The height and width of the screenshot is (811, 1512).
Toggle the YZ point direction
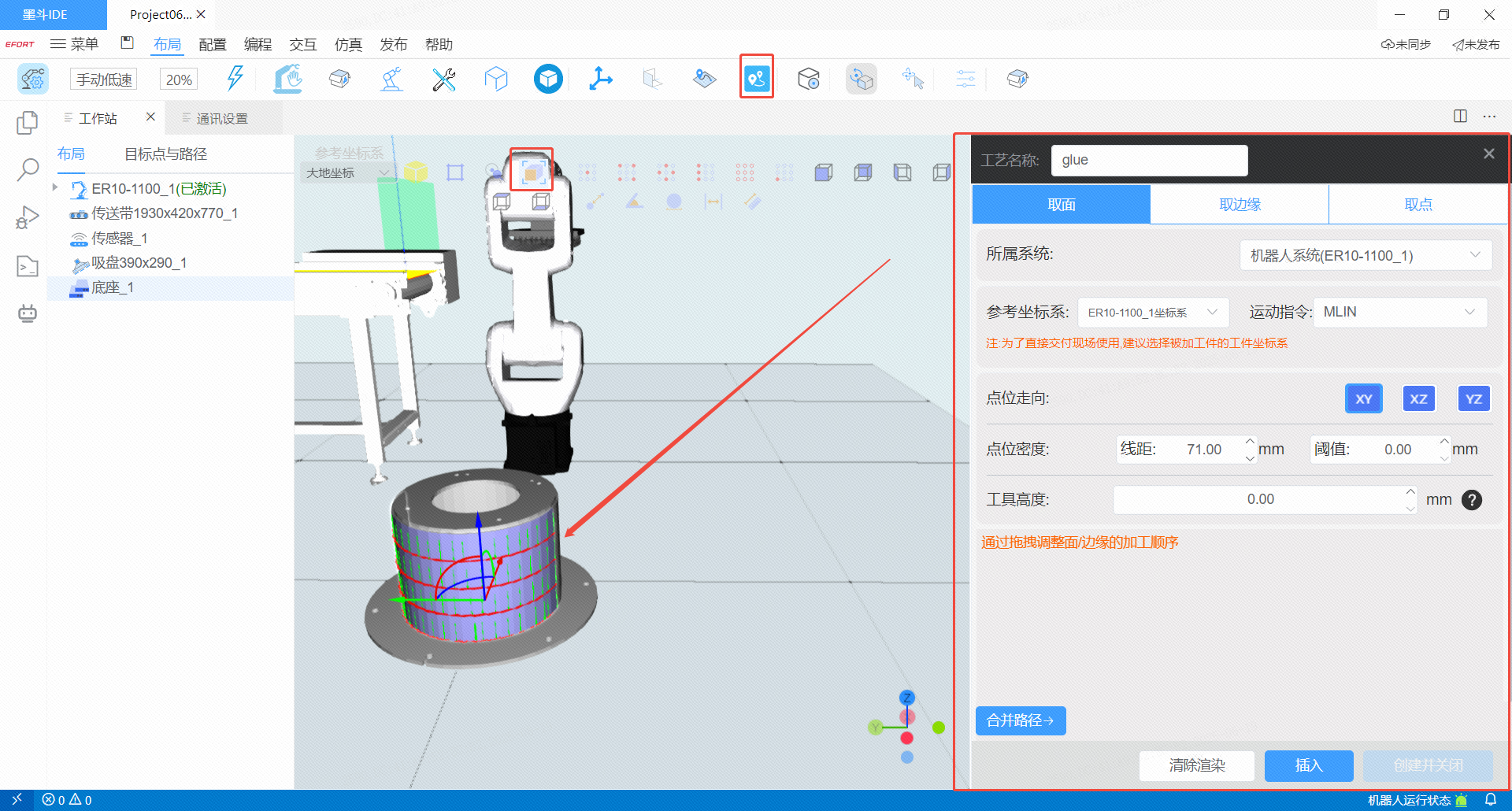pos(1473,399)
